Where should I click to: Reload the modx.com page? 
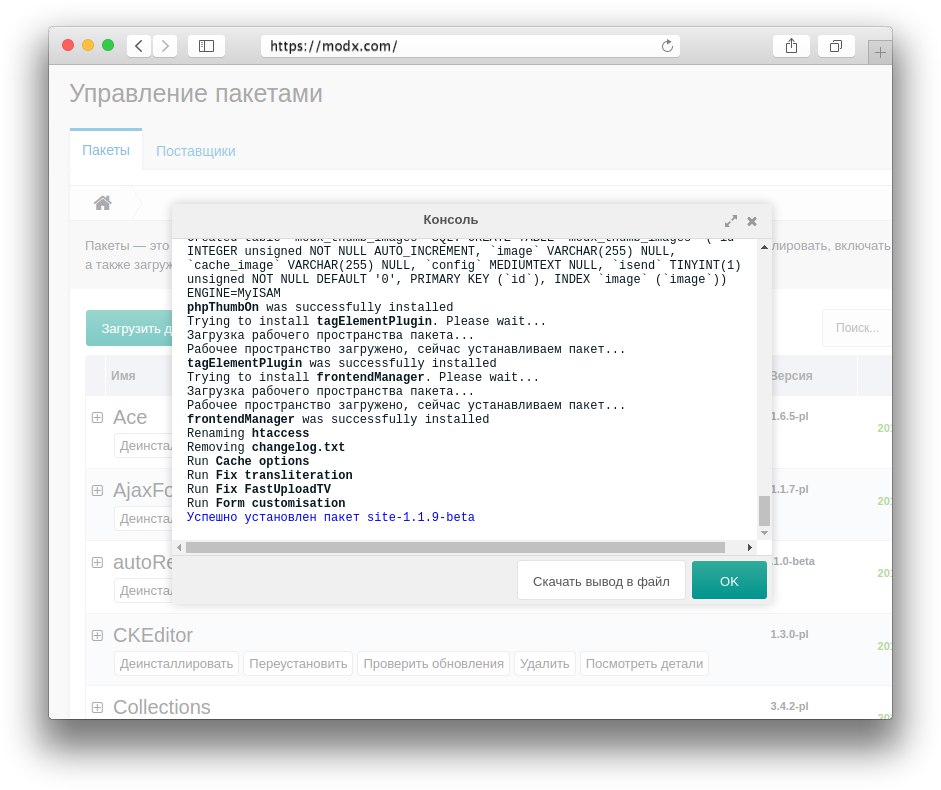667,46
